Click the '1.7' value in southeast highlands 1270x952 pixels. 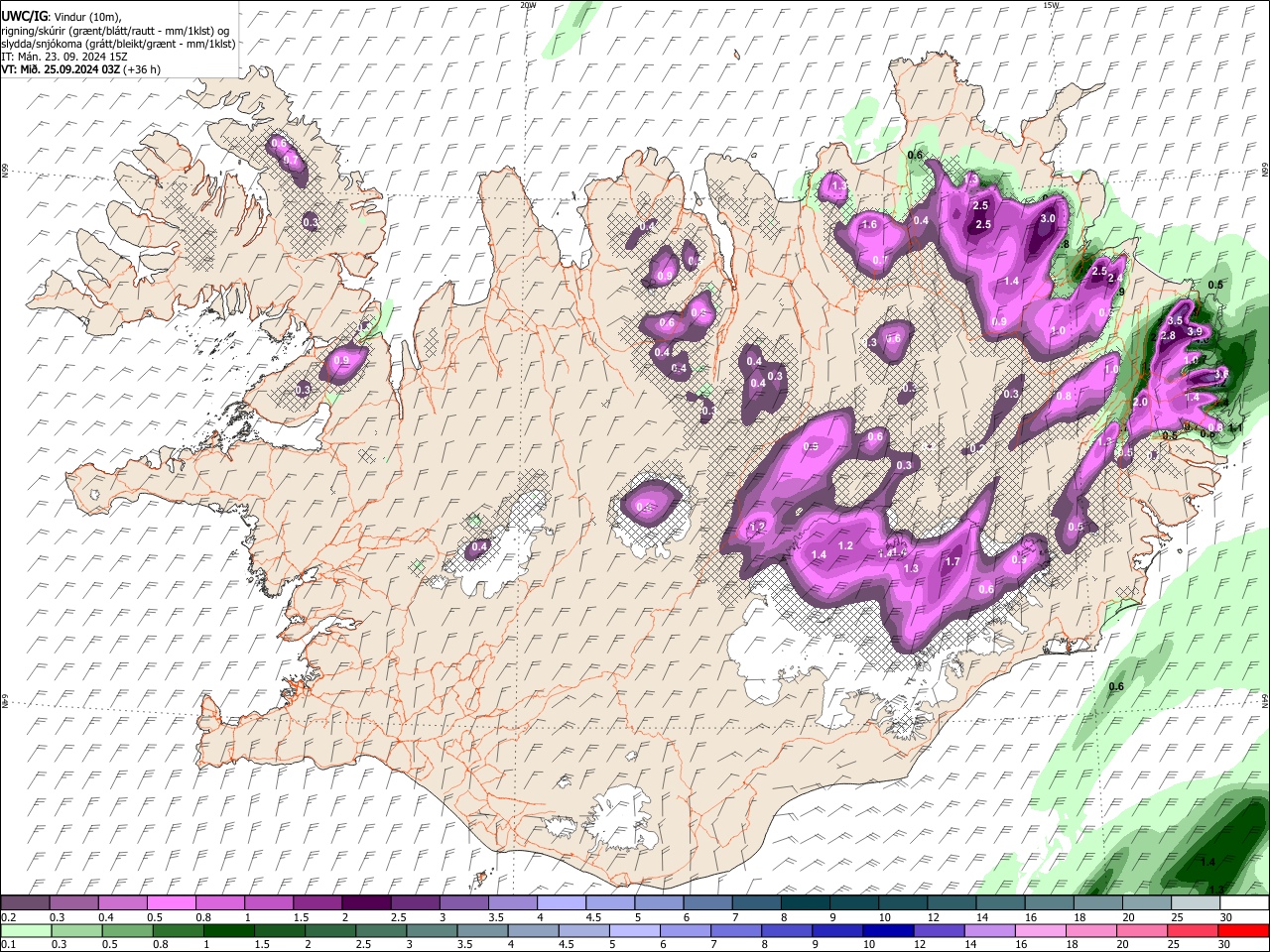tap(952, 562)
